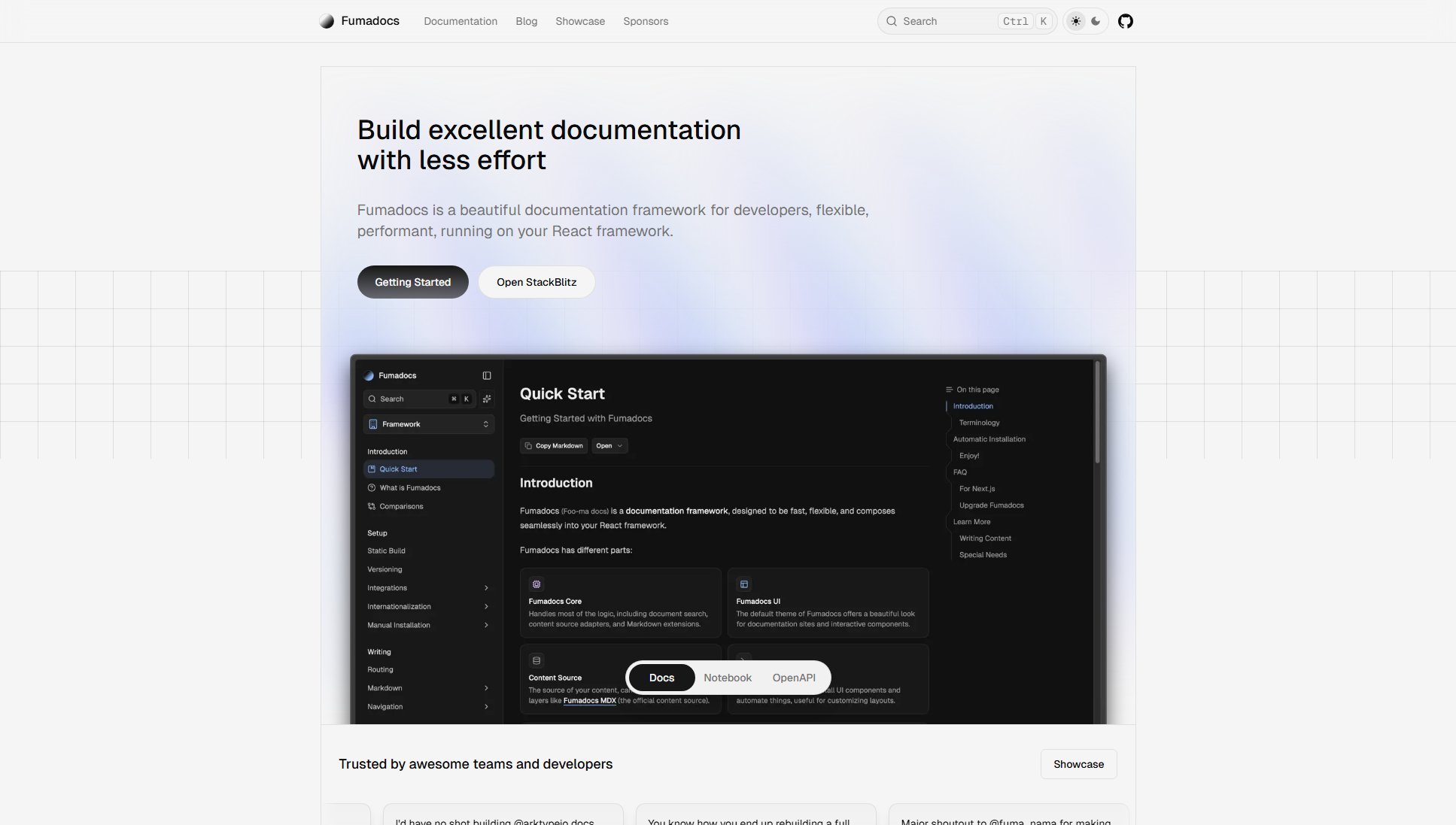This screenshot has width=1456, height=825.
Task: Click the Content Source card icon
Action: pyautogui.click(x=537, y=660)
